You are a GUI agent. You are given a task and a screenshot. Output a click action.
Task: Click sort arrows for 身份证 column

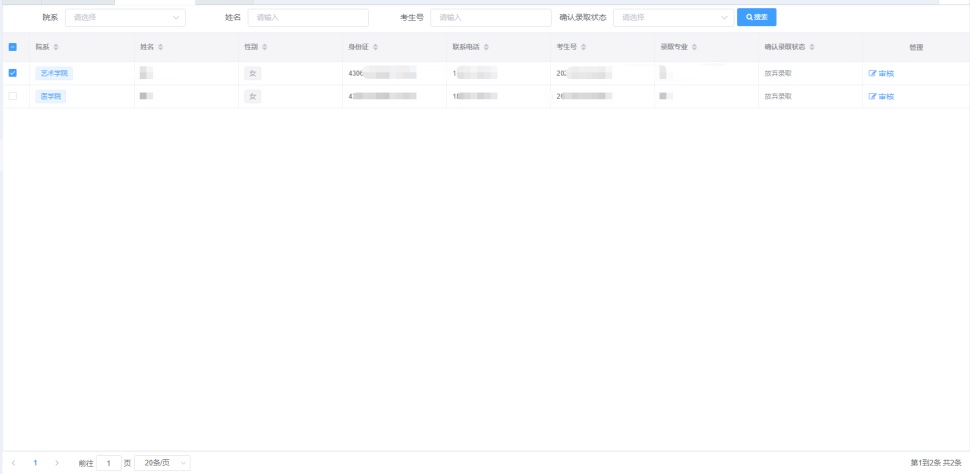(x=375, y=47)
